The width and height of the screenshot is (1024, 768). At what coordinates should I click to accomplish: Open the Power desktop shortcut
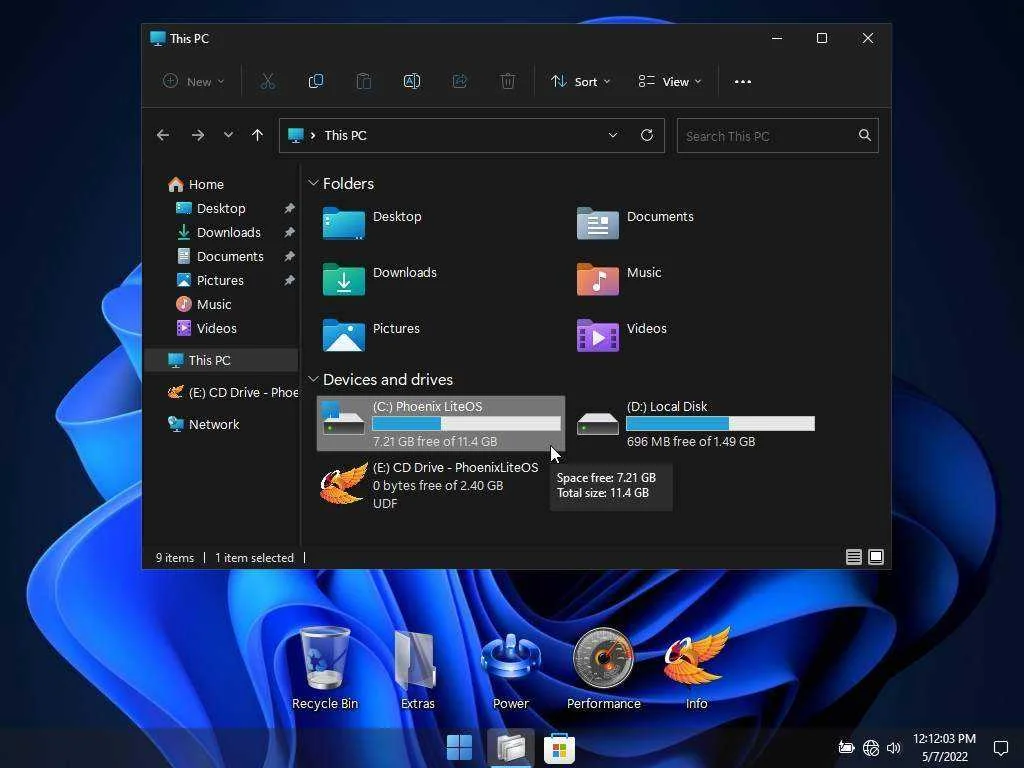point(511,667)
